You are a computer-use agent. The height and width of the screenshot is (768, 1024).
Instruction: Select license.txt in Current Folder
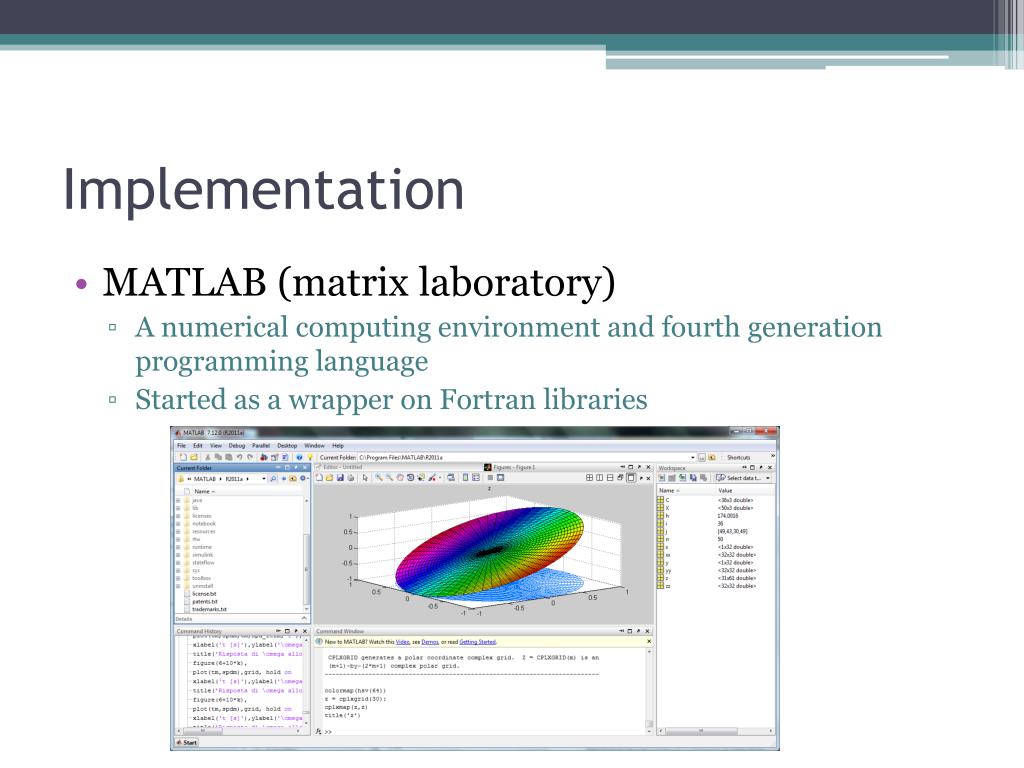[x=204, y=594]
